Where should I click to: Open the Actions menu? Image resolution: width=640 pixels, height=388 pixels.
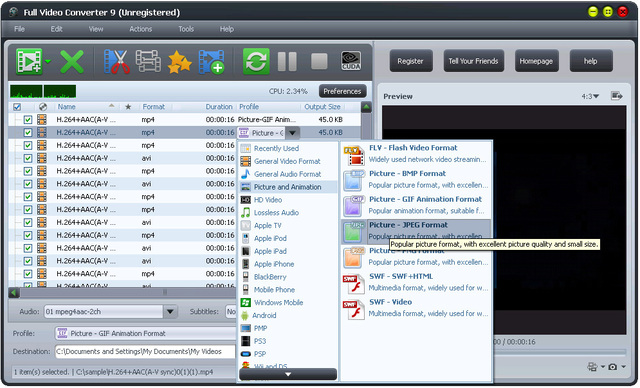140,29
